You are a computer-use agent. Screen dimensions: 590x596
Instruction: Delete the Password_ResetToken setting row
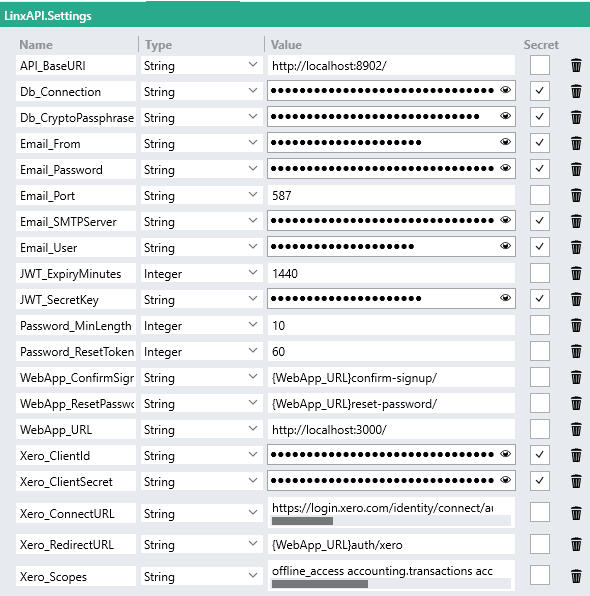tap(576, 351)
